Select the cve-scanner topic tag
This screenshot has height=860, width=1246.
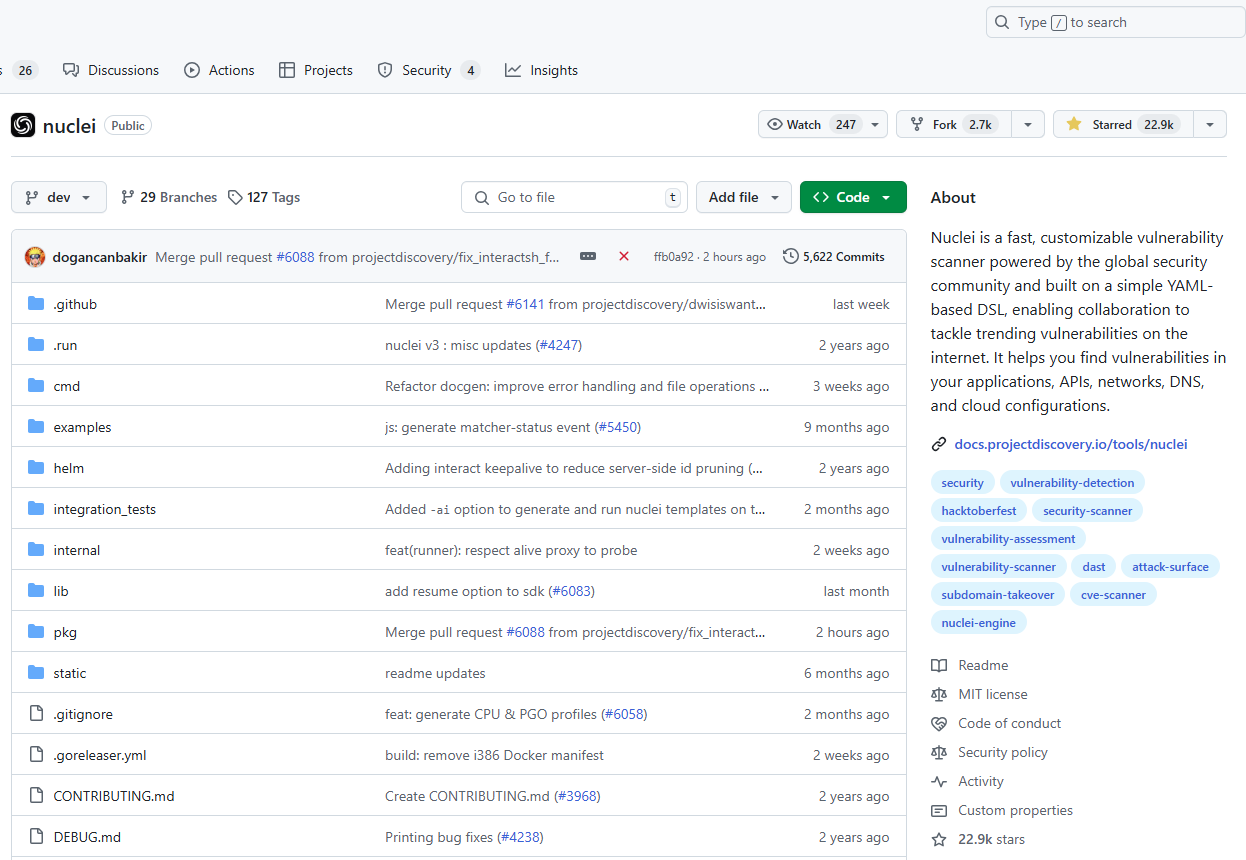click(1113, 595)
